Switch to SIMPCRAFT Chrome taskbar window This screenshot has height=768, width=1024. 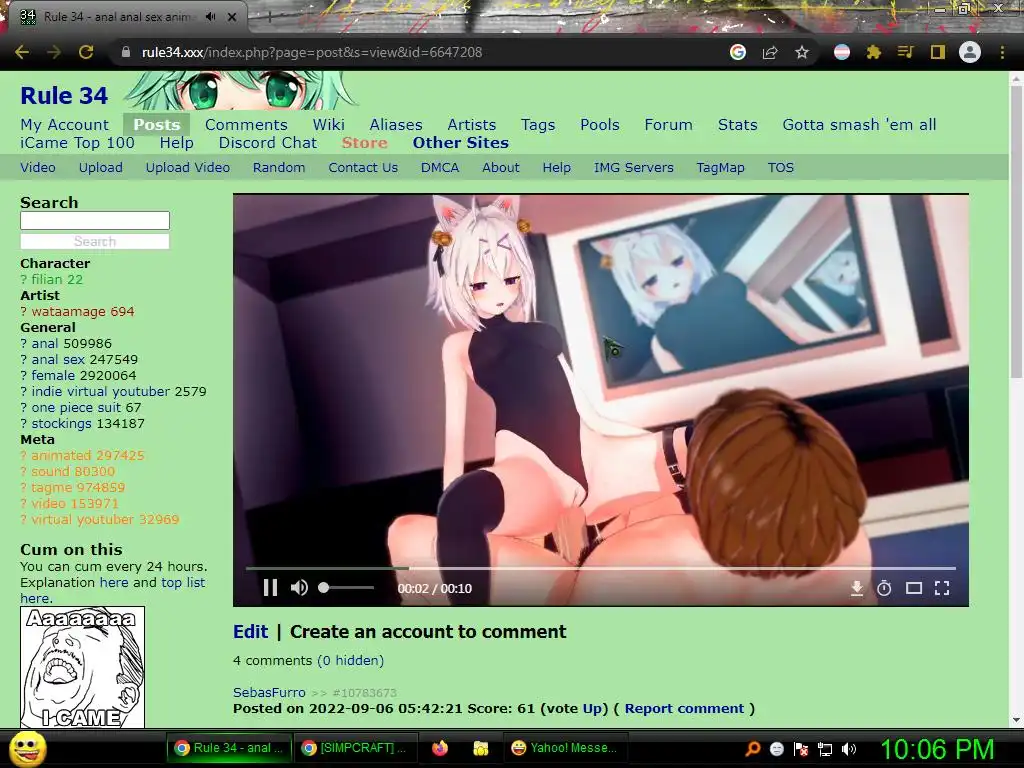click(355, 748)
